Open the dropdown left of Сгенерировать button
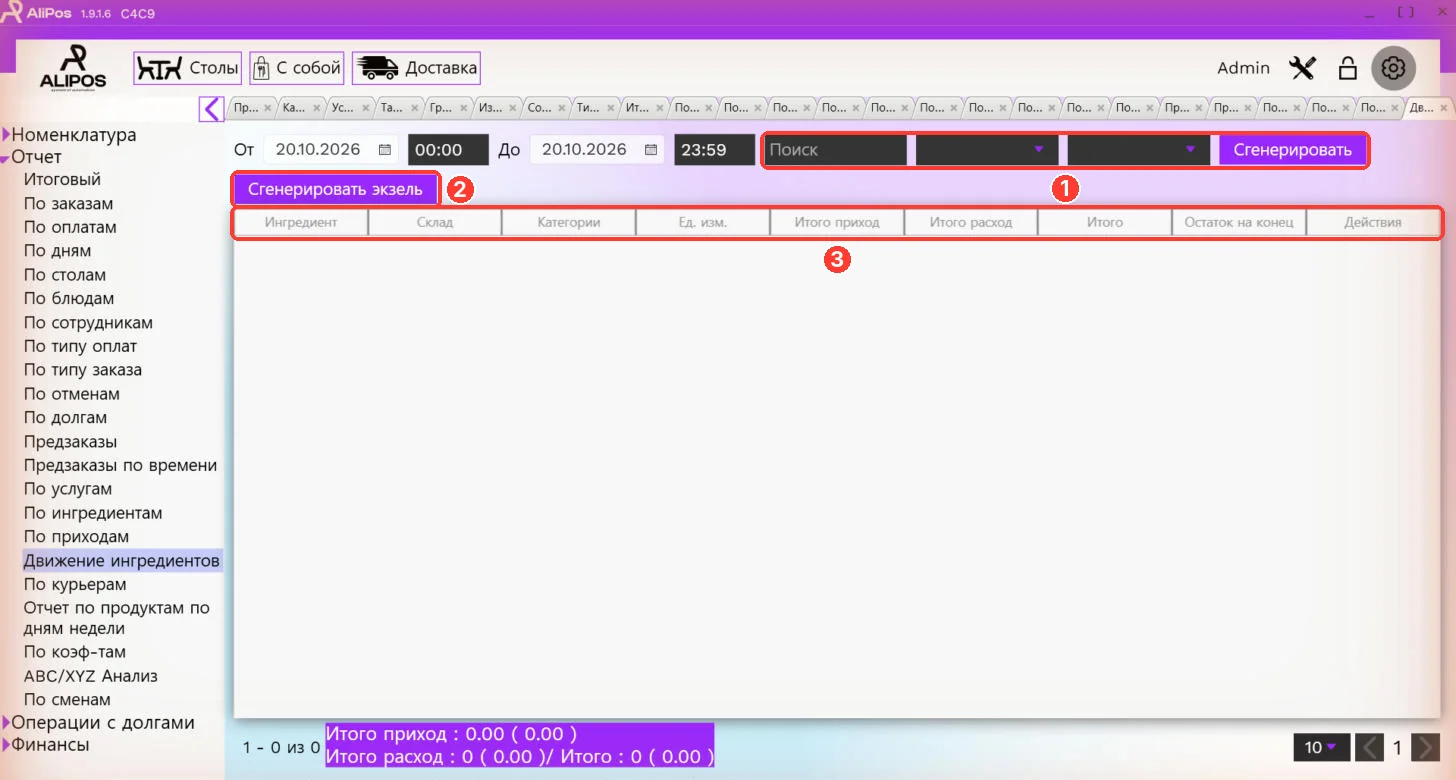1456x780 pixels. click(x=1138, y=150)
